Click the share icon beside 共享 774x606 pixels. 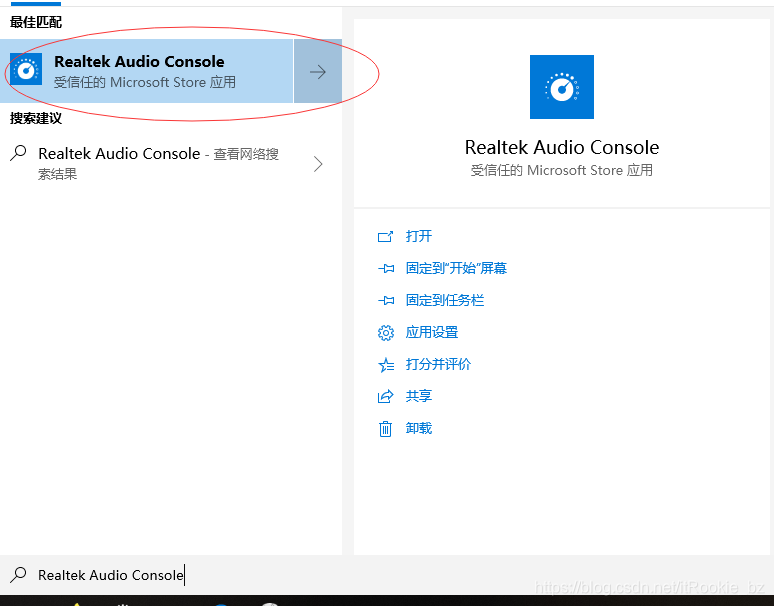point(386,397)
